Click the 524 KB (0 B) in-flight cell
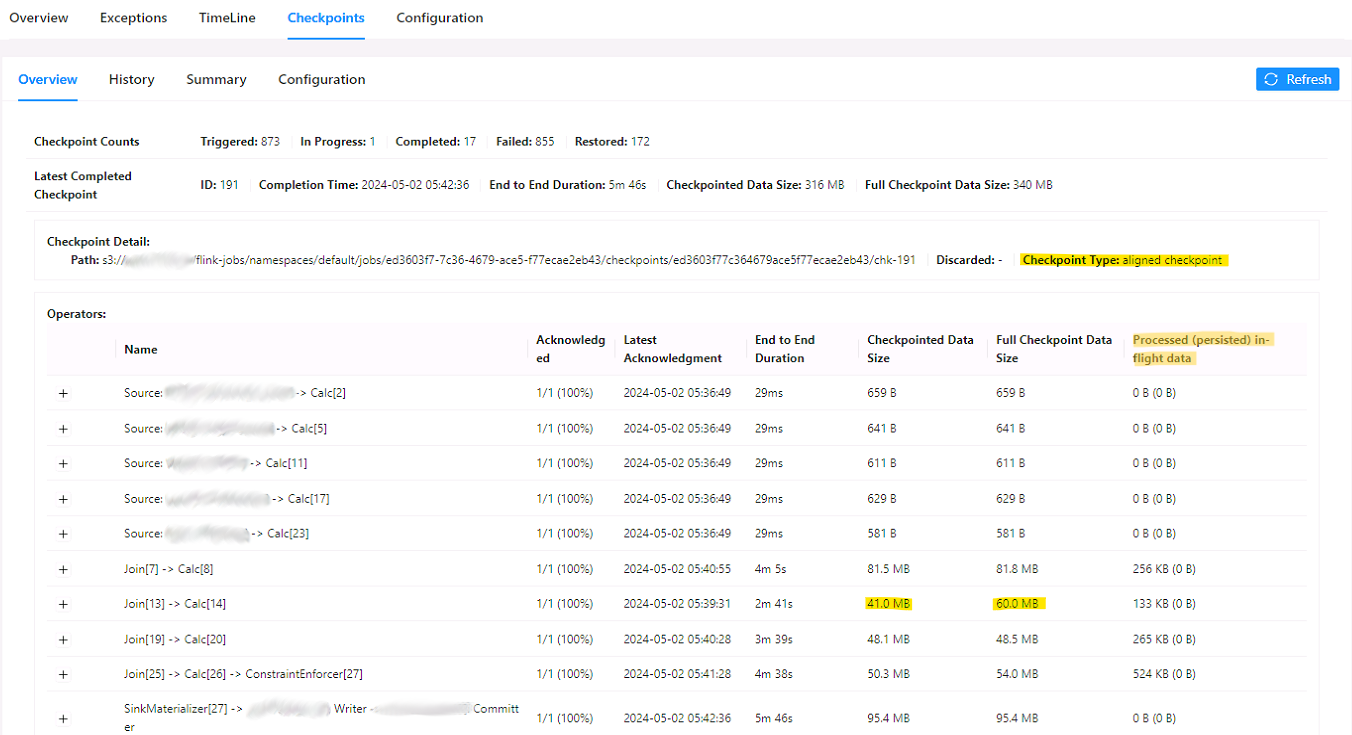The width and height of the screenshot is (1352, 735). pyautogui.click(x=1164, y=674)
